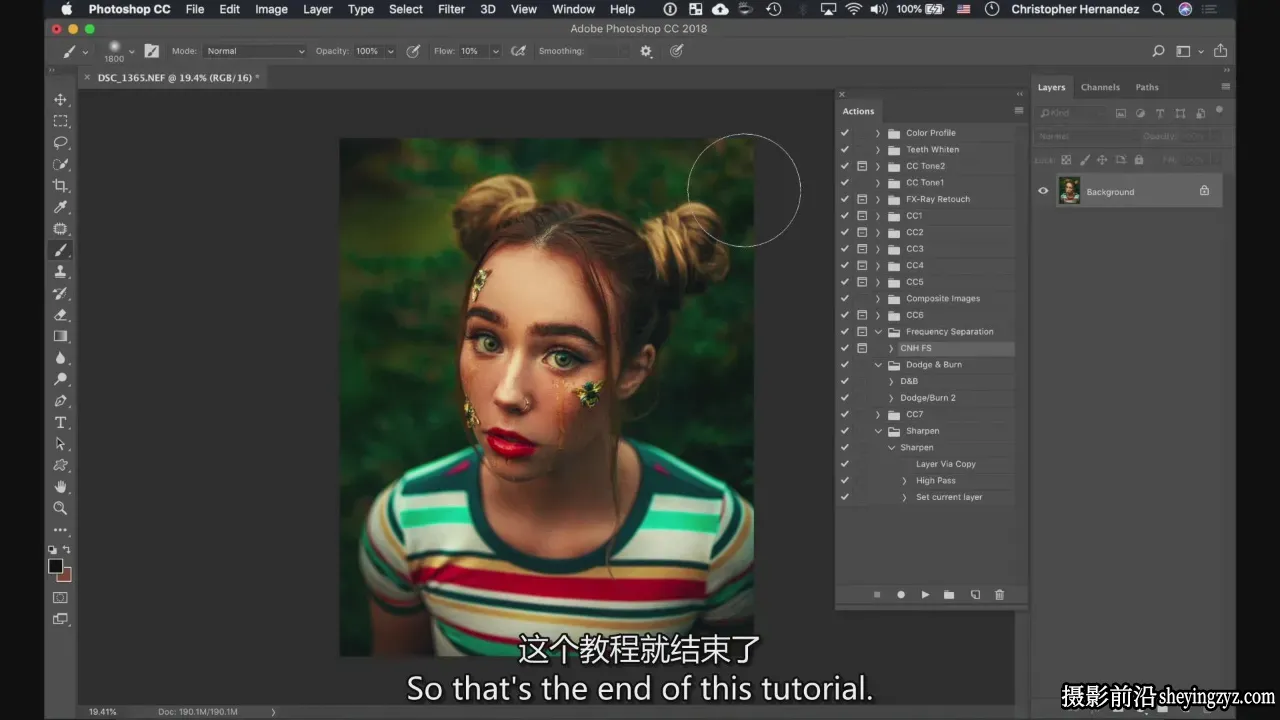Collapse the Dodge & Burn action set
The width and height of the screenshot is (1280, 720).
coord(878,365)
